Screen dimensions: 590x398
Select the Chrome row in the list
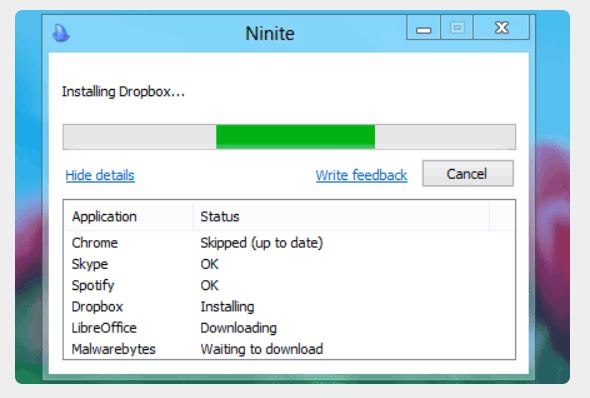[289, 243]
